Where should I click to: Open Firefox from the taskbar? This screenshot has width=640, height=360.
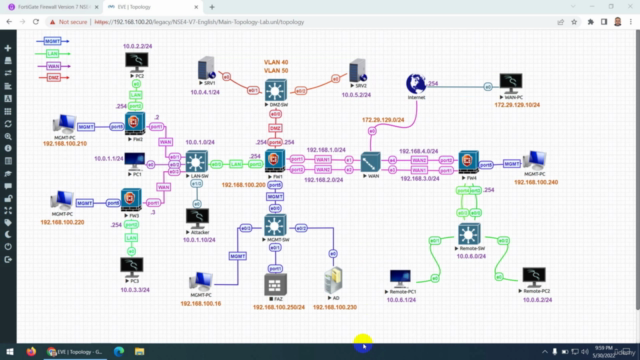[31, 351]
